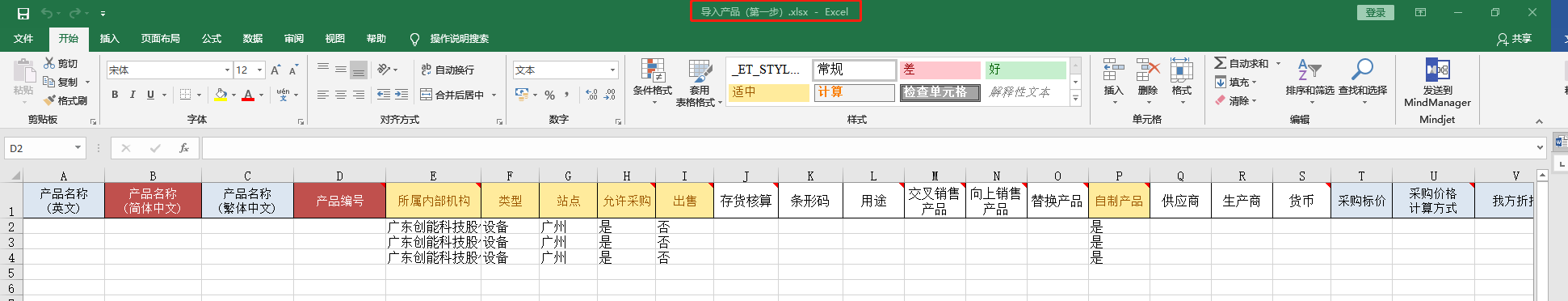Apply percent style format

tap(549, 95)
